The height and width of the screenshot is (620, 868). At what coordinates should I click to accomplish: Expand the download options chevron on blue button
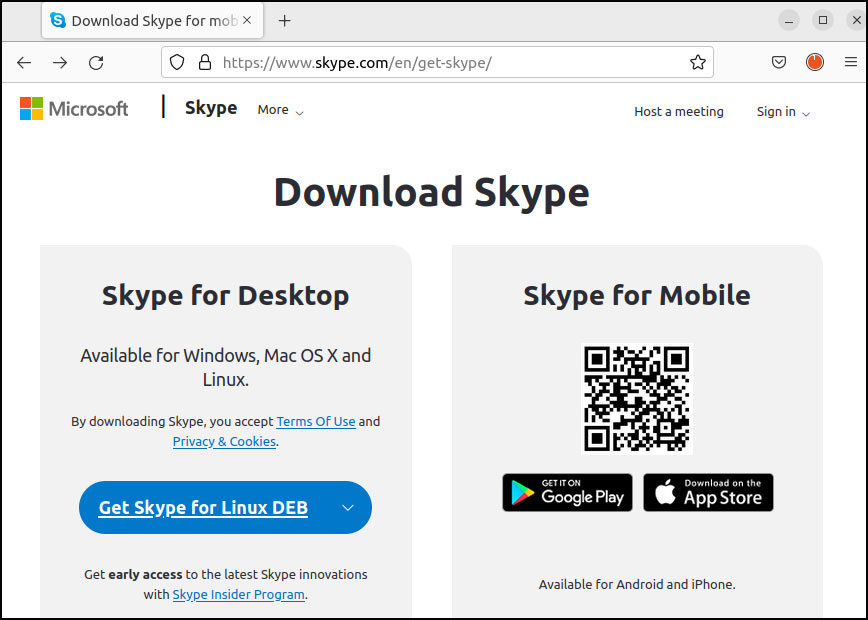[348, 508]
